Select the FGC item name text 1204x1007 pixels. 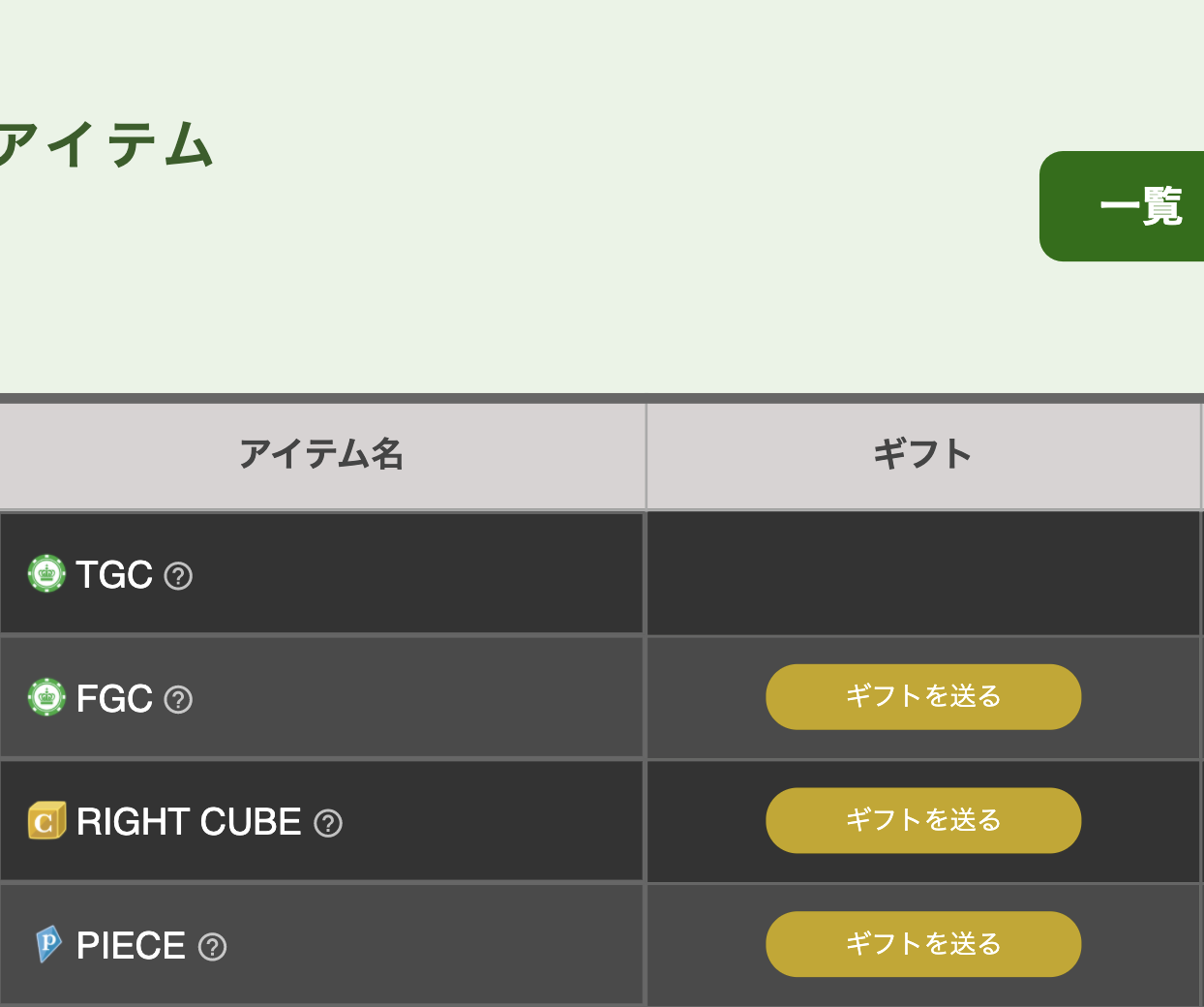[x=114, y=699]
